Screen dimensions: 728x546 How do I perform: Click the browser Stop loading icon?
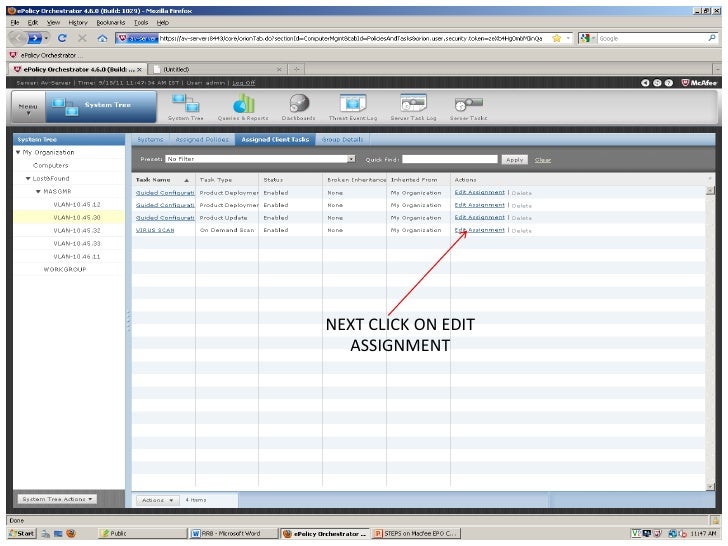(x=82, y=38)
